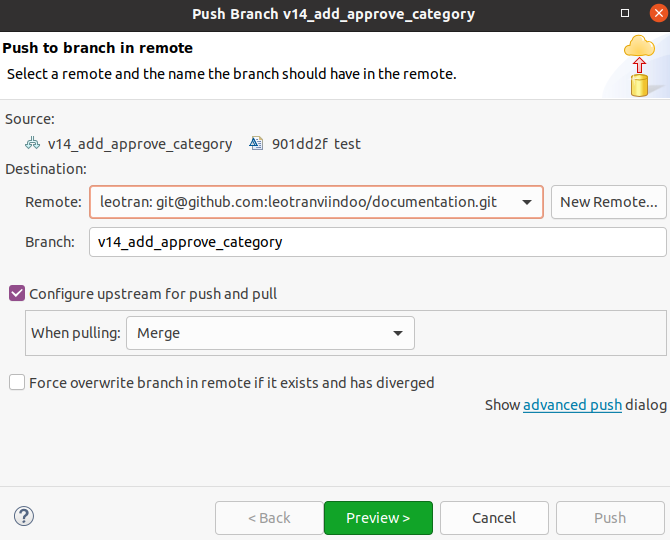Viewport: 670px width, 540px height.
Task: Click the Cancel button
Action: [x=494, y=518]
